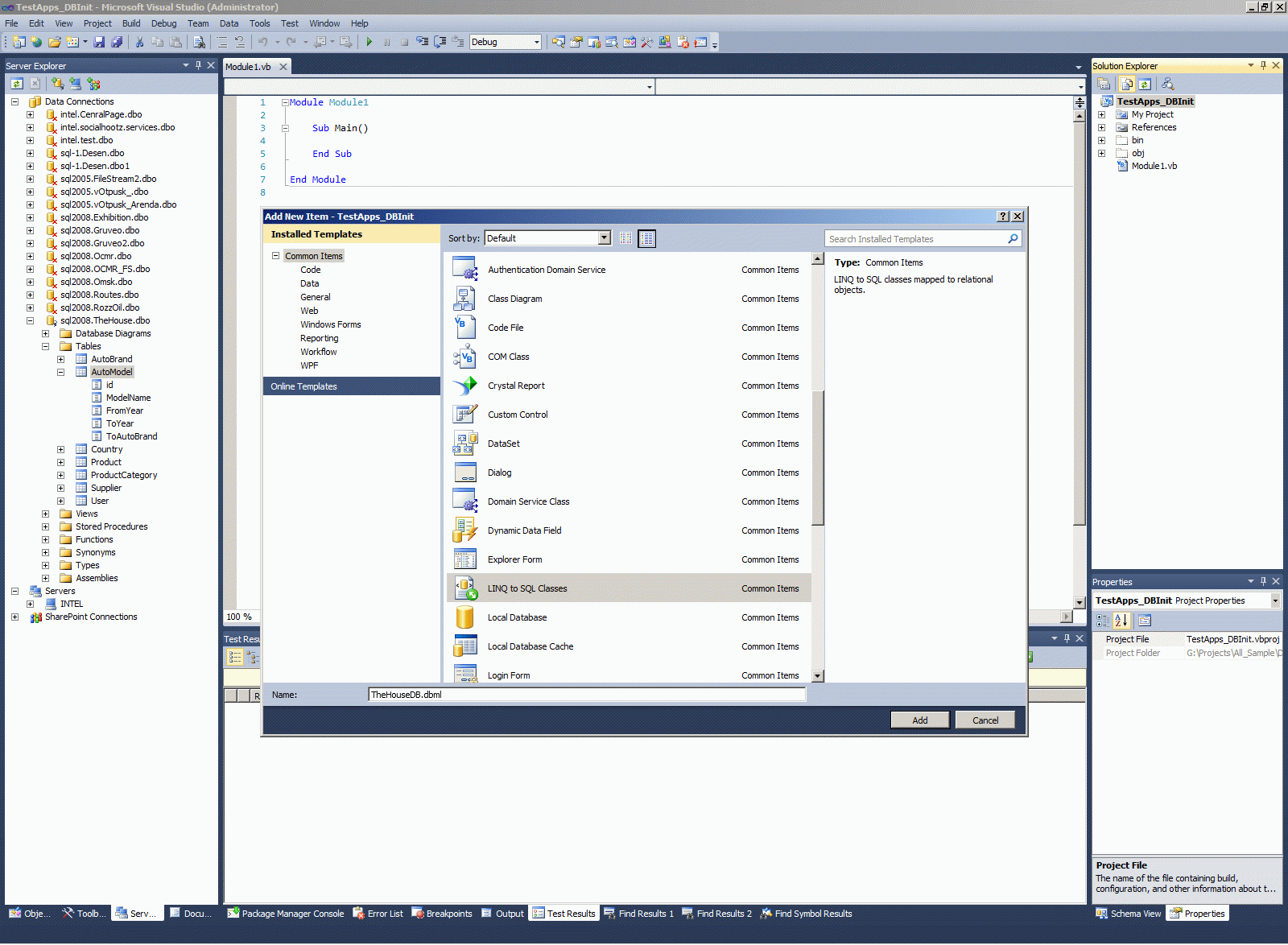Click Start Debugging green play icon

(x=369, y=42)
